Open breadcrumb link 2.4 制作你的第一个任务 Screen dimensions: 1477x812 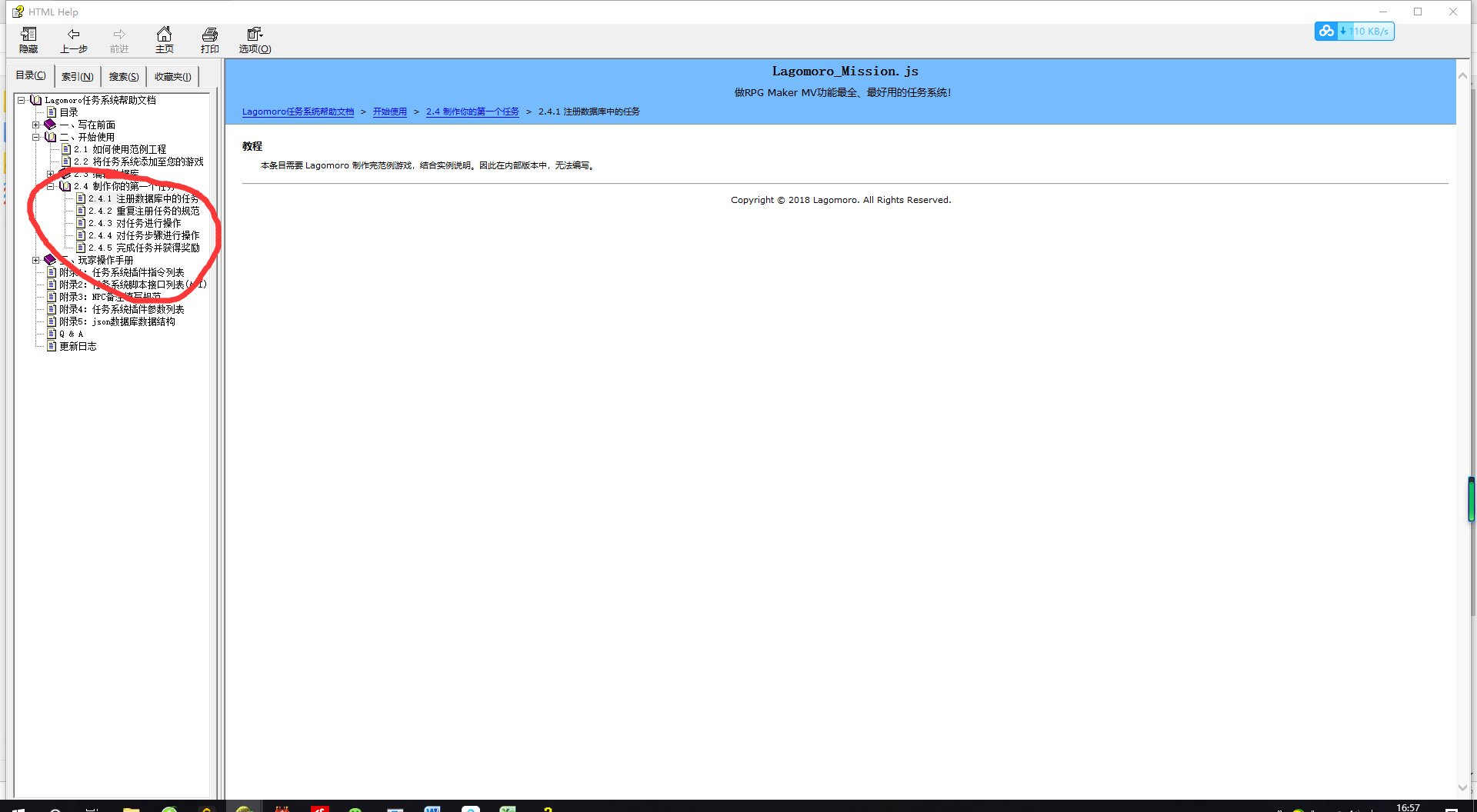[472, 111]
